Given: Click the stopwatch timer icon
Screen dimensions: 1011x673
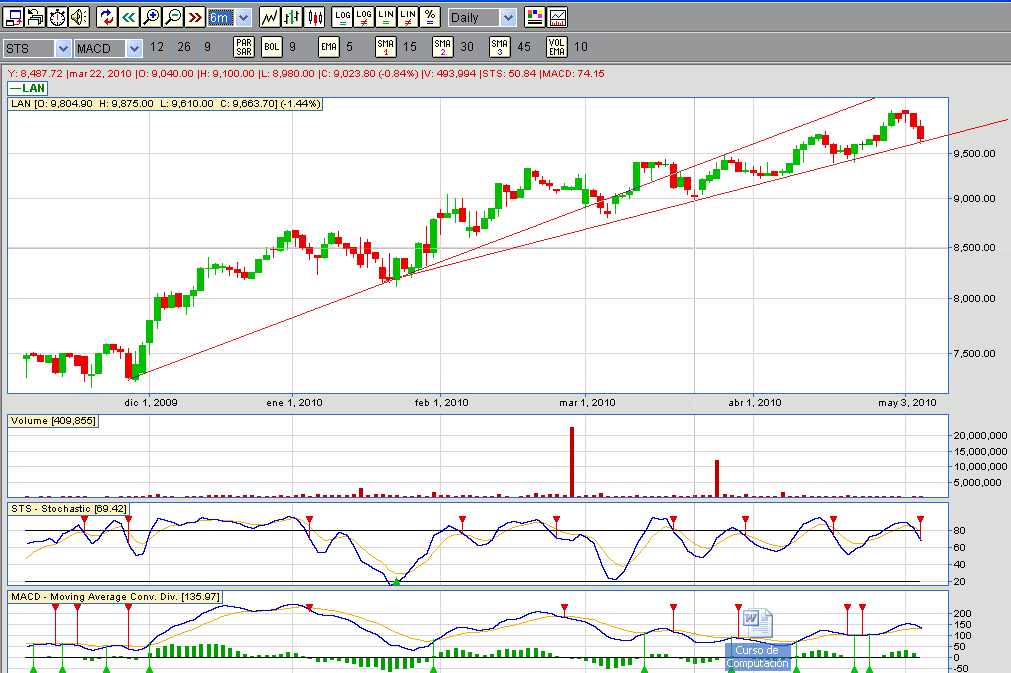Looking at the screenshot, I should [57, 17].
